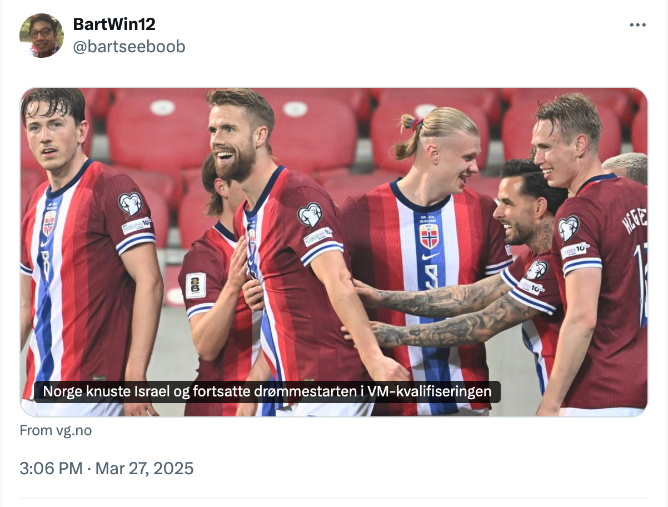Click the @bartseeboob handle
Viewport: 668px width, 507px height.
pyautogui.click(x=129, y=46)
